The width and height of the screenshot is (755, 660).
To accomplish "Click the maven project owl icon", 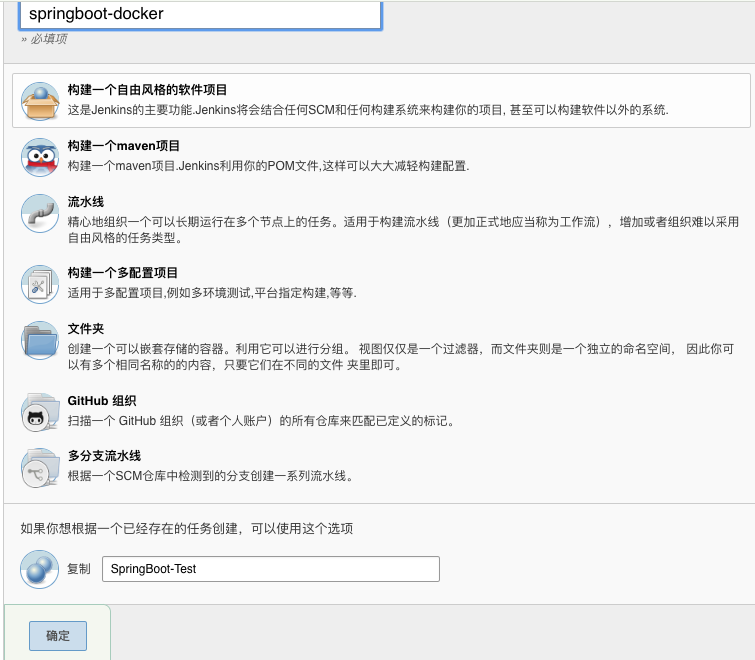I will [40, 157].
